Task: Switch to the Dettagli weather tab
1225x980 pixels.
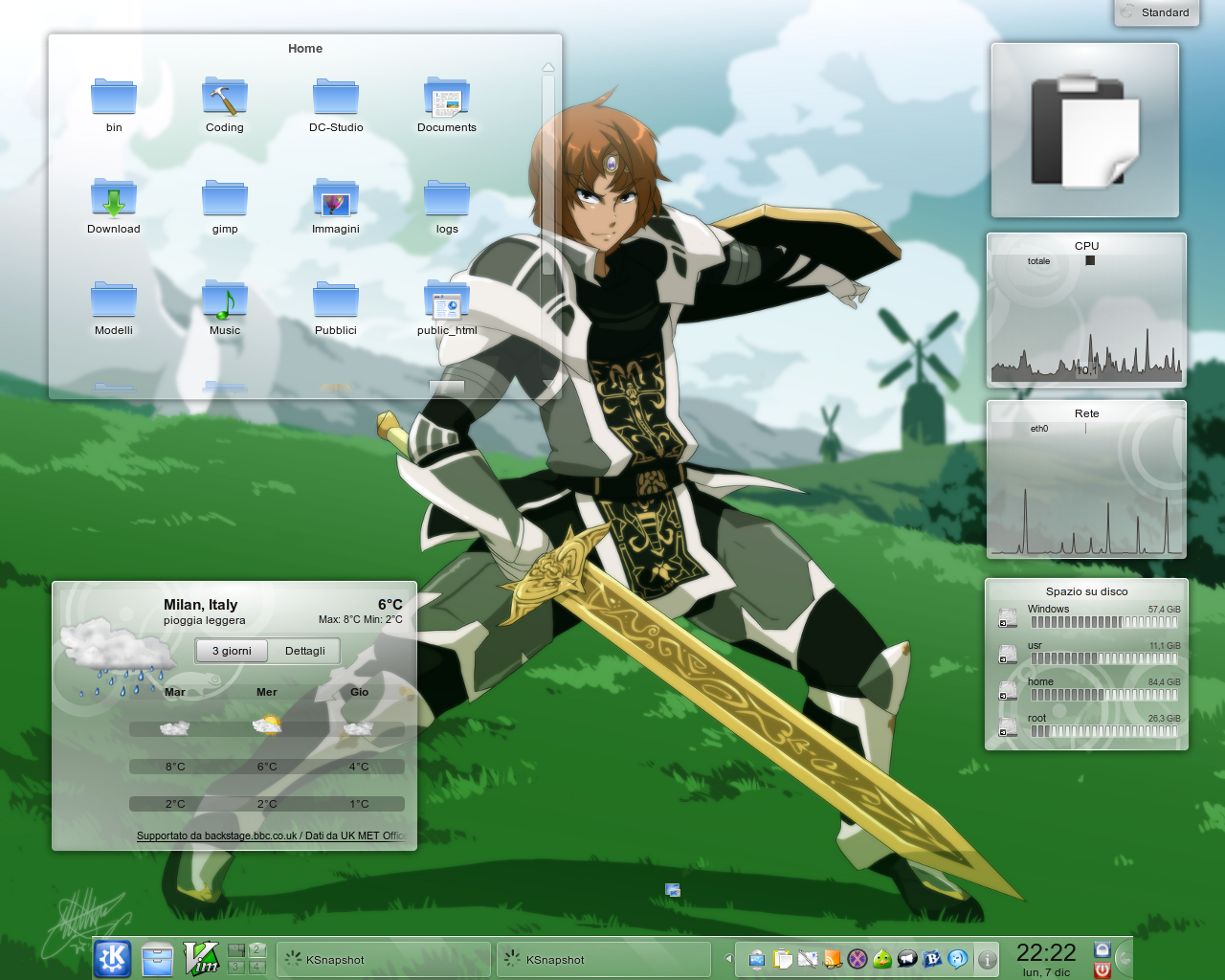Action: click(x=305, y=651)
